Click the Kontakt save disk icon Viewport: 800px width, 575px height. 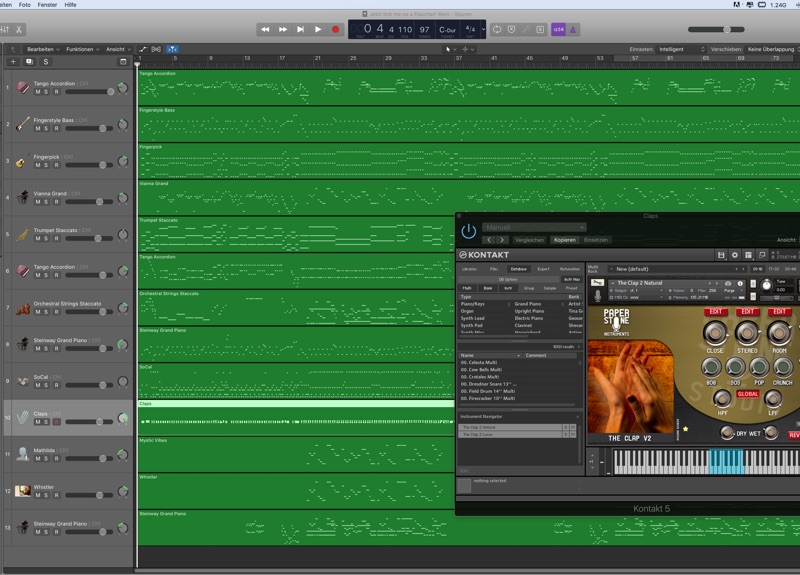721,255
